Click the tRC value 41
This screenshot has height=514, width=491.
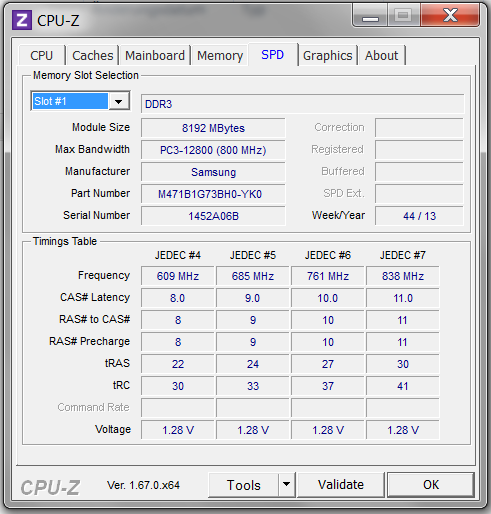click(x=403, y=386)
